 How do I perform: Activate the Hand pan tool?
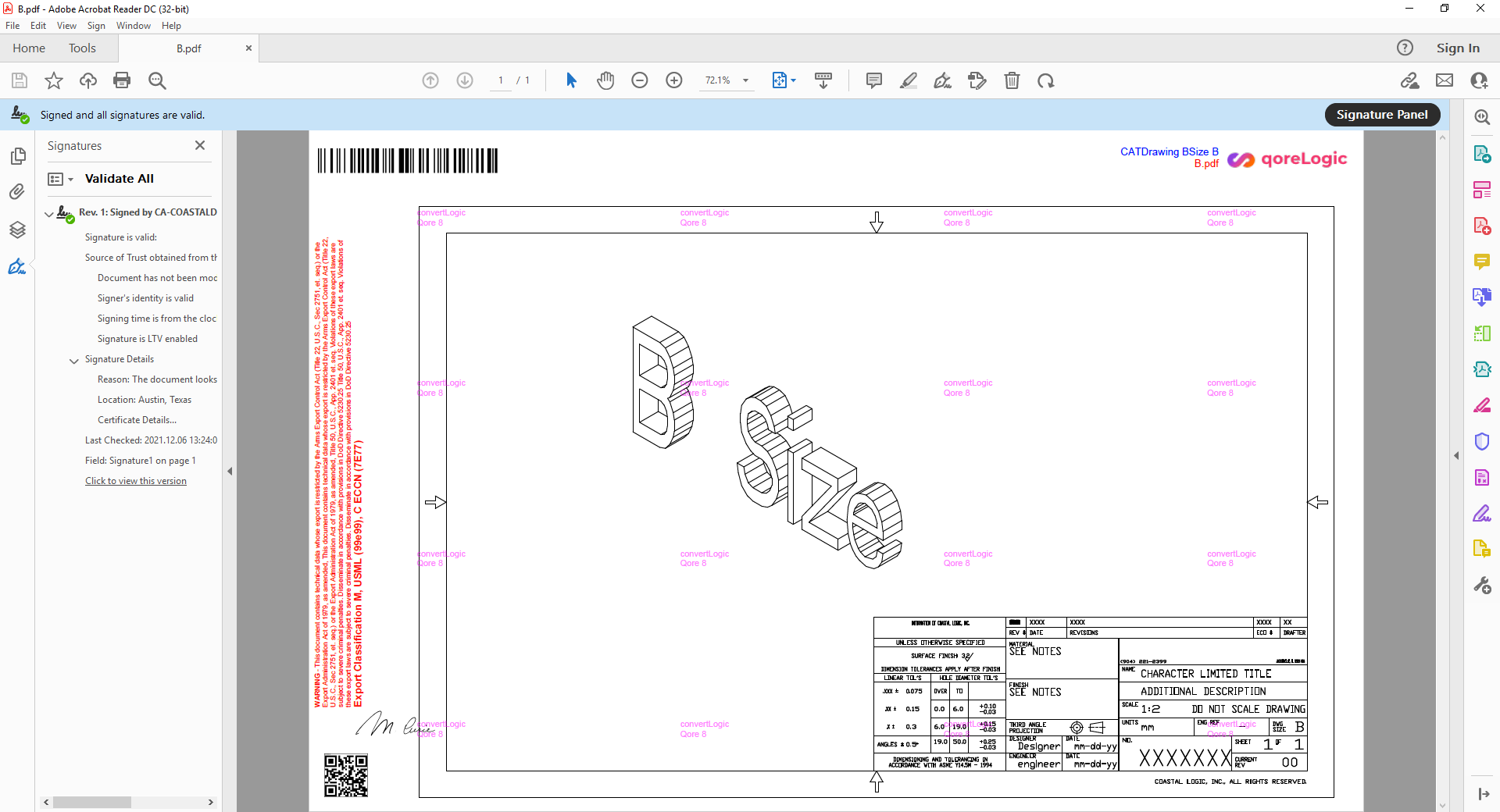click(x=605, y=80)
